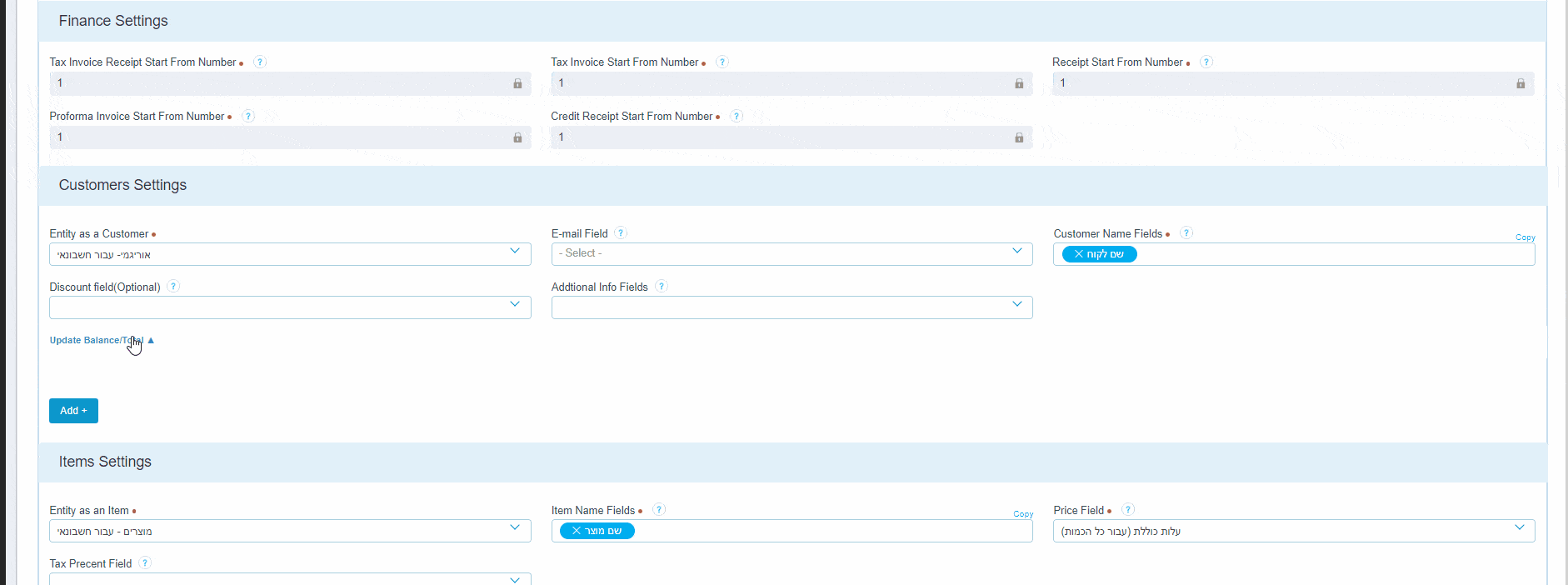Image resolution: width=1568 pixels, height=585 pixels.
Task: Show help for Tax Precent Field
Action: pyautogui.click(x=145, y=563)
